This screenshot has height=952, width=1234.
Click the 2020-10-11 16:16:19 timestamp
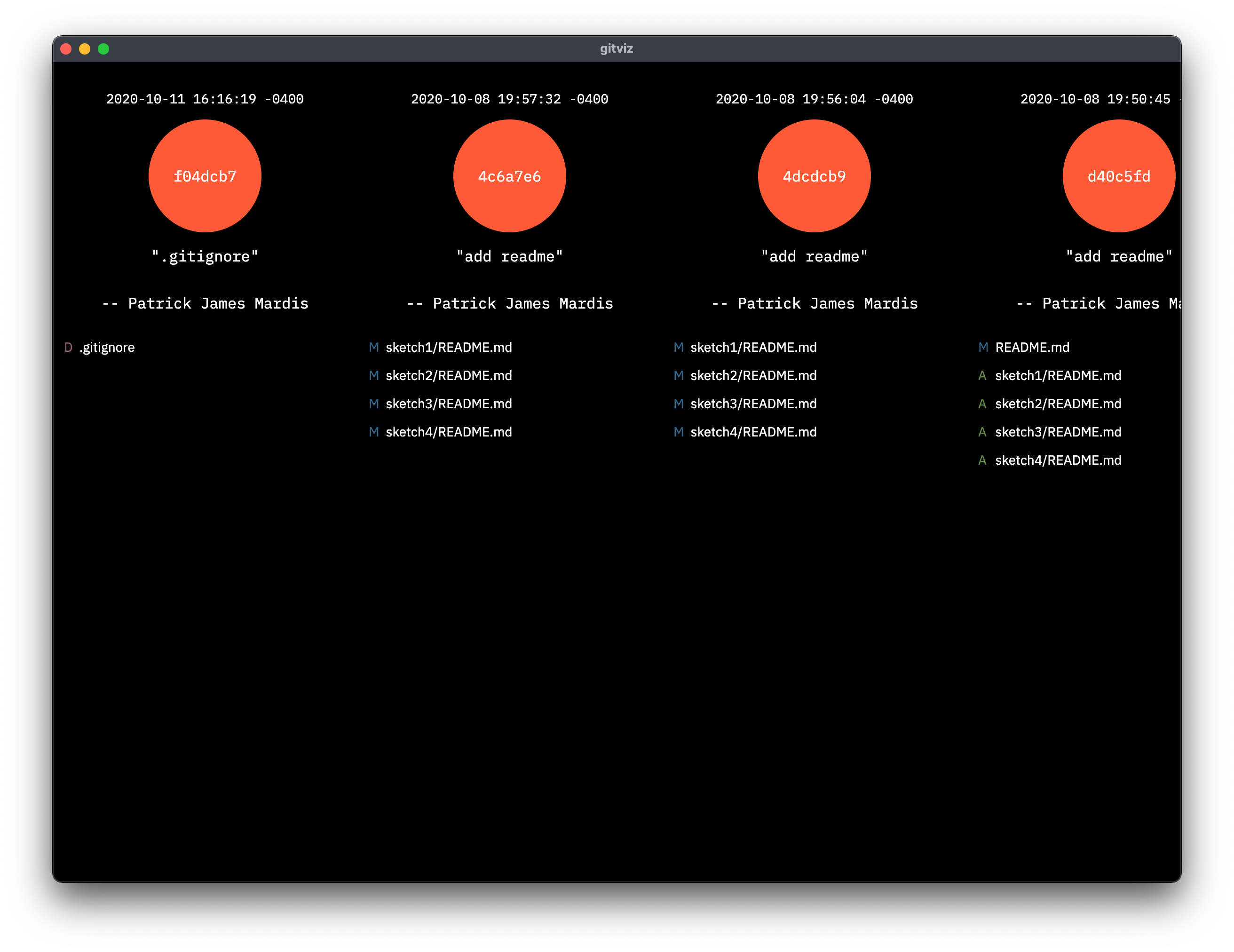pos(205,99)
